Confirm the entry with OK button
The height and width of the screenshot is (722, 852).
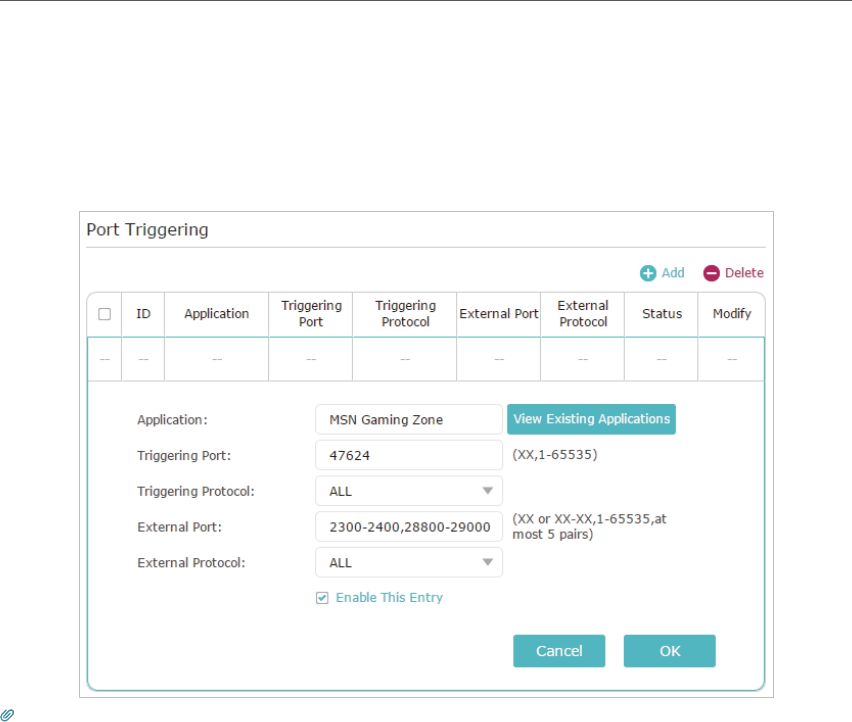click(x=669, y=651)
